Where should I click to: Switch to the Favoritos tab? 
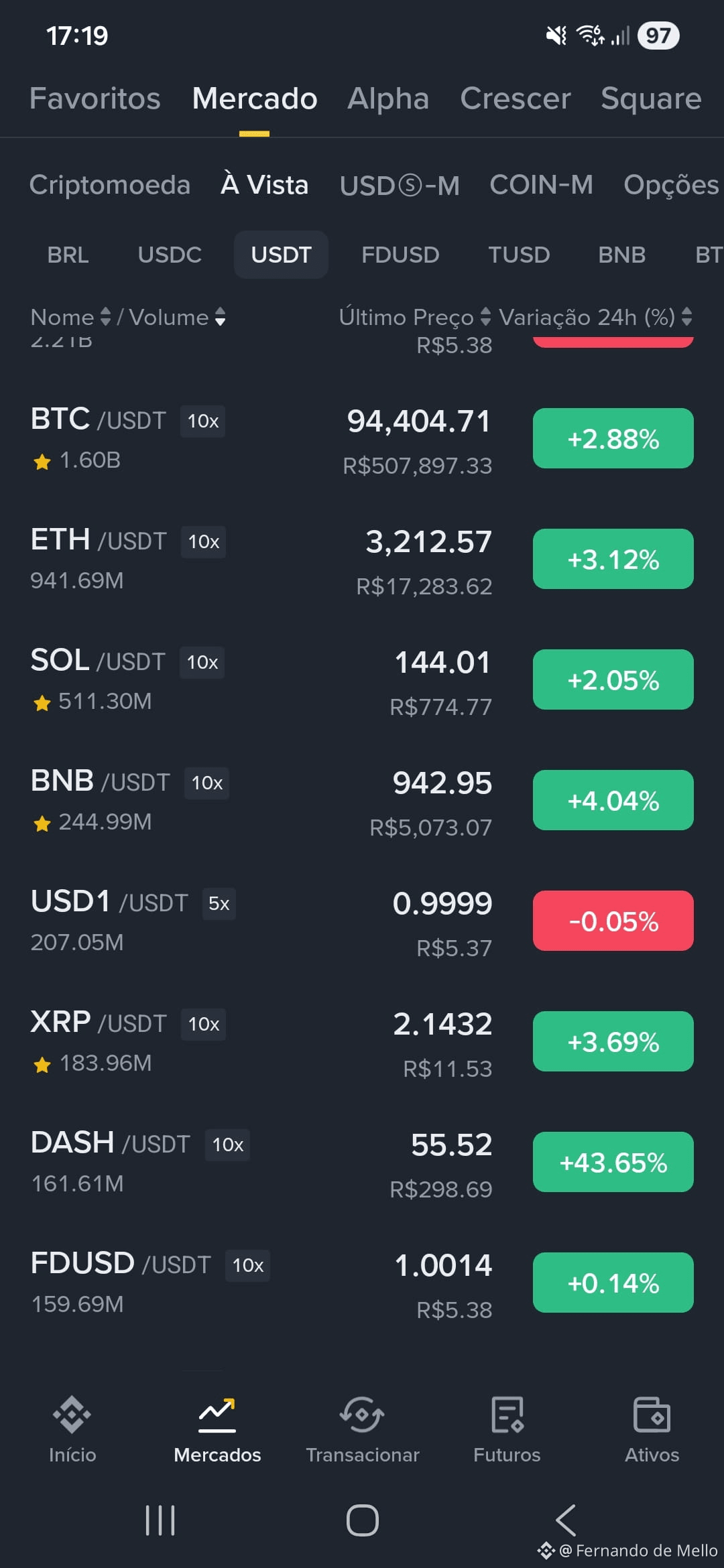95,99
